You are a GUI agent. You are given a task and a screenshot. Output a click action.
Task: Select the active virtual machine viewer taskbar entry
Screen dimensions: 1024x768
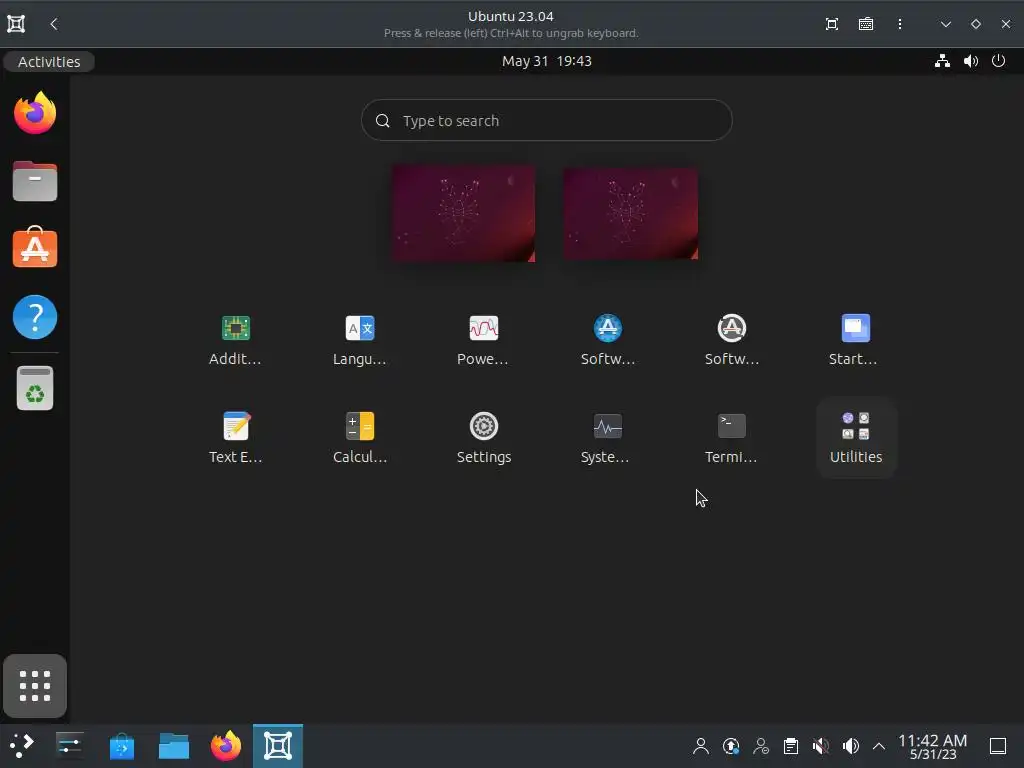278,746
